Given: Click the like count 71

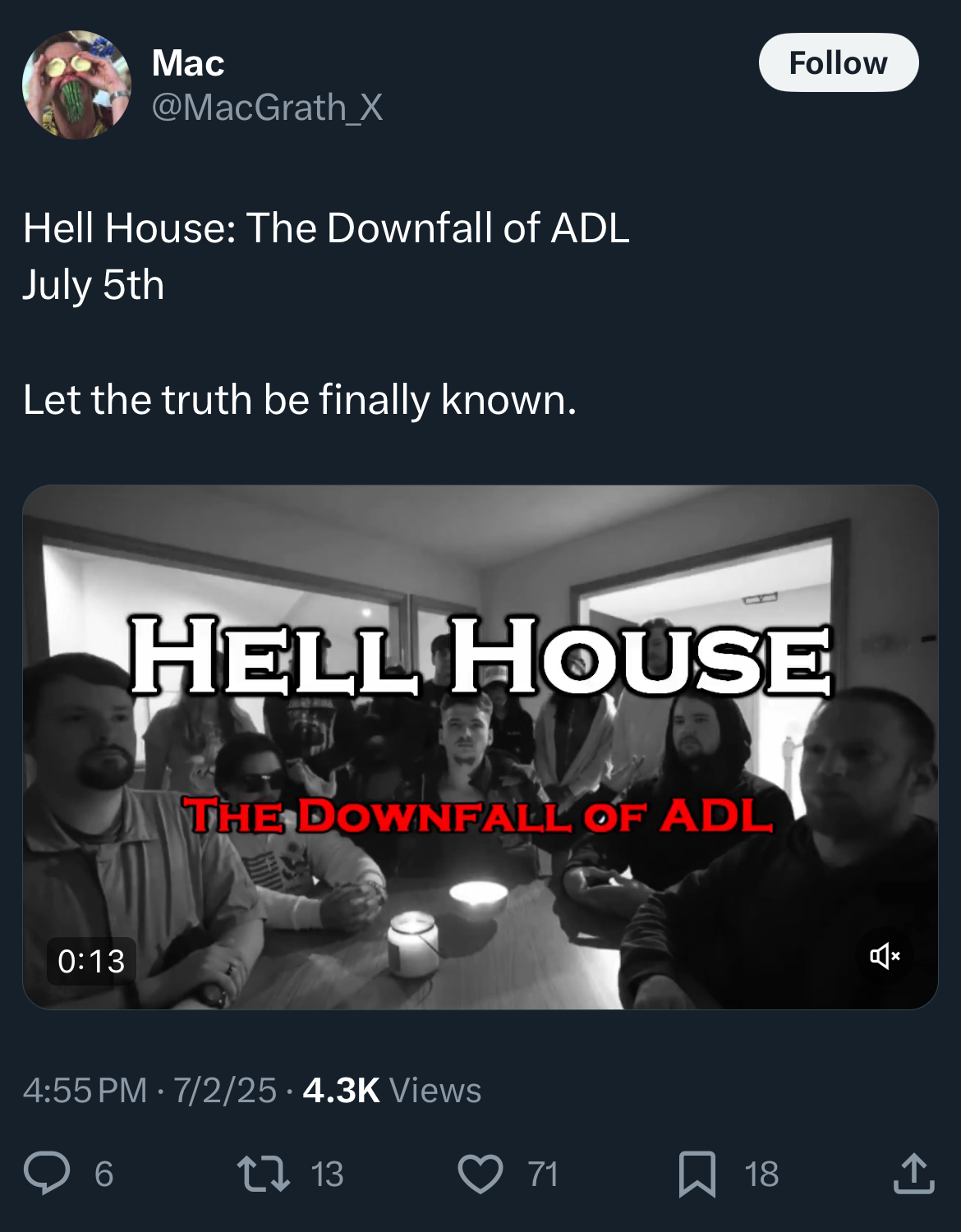Looking at the screenshot, I should point(543,1174).
